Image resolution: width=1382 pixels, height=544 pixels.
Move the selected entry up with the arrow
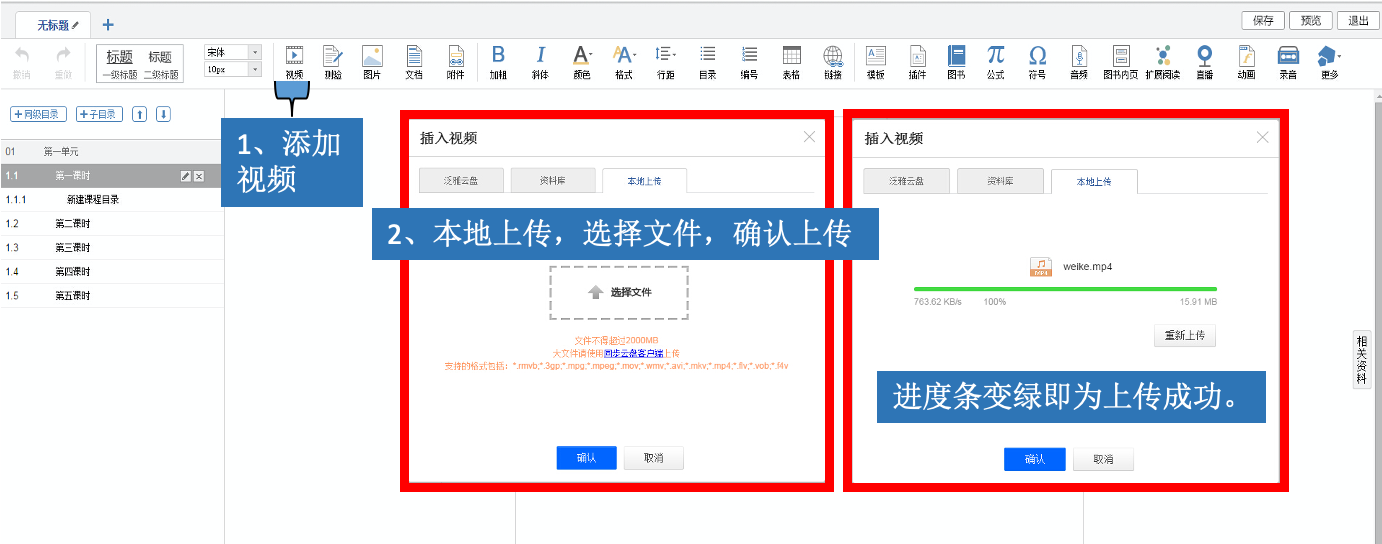tap(140, 114)
